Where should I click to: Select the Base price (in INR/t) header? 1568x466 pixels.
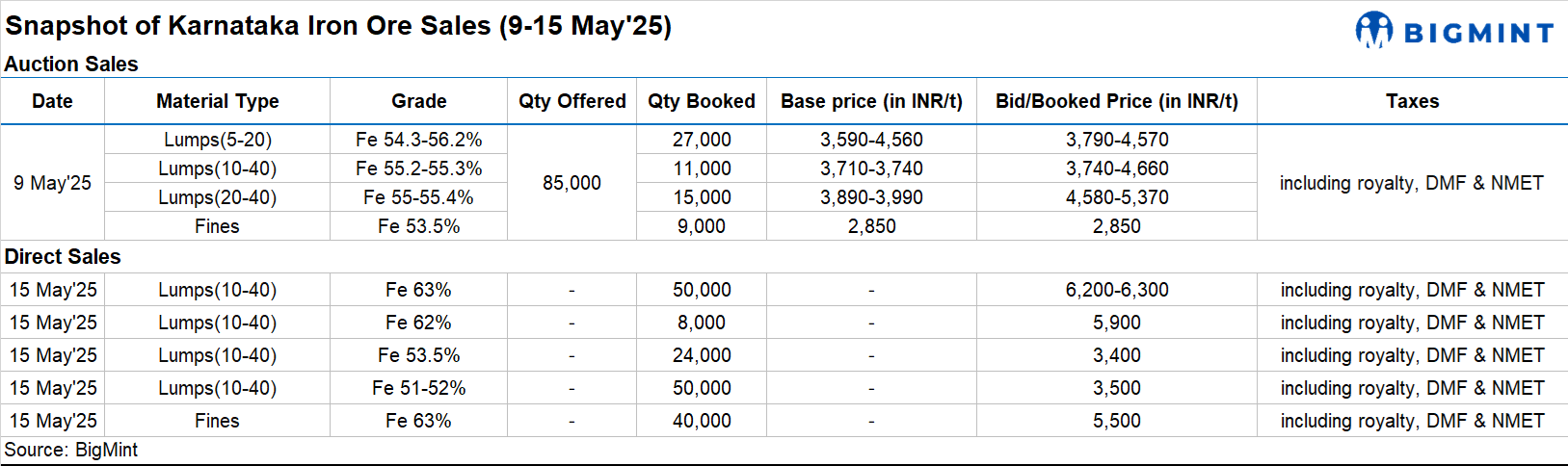coord(871,101)
